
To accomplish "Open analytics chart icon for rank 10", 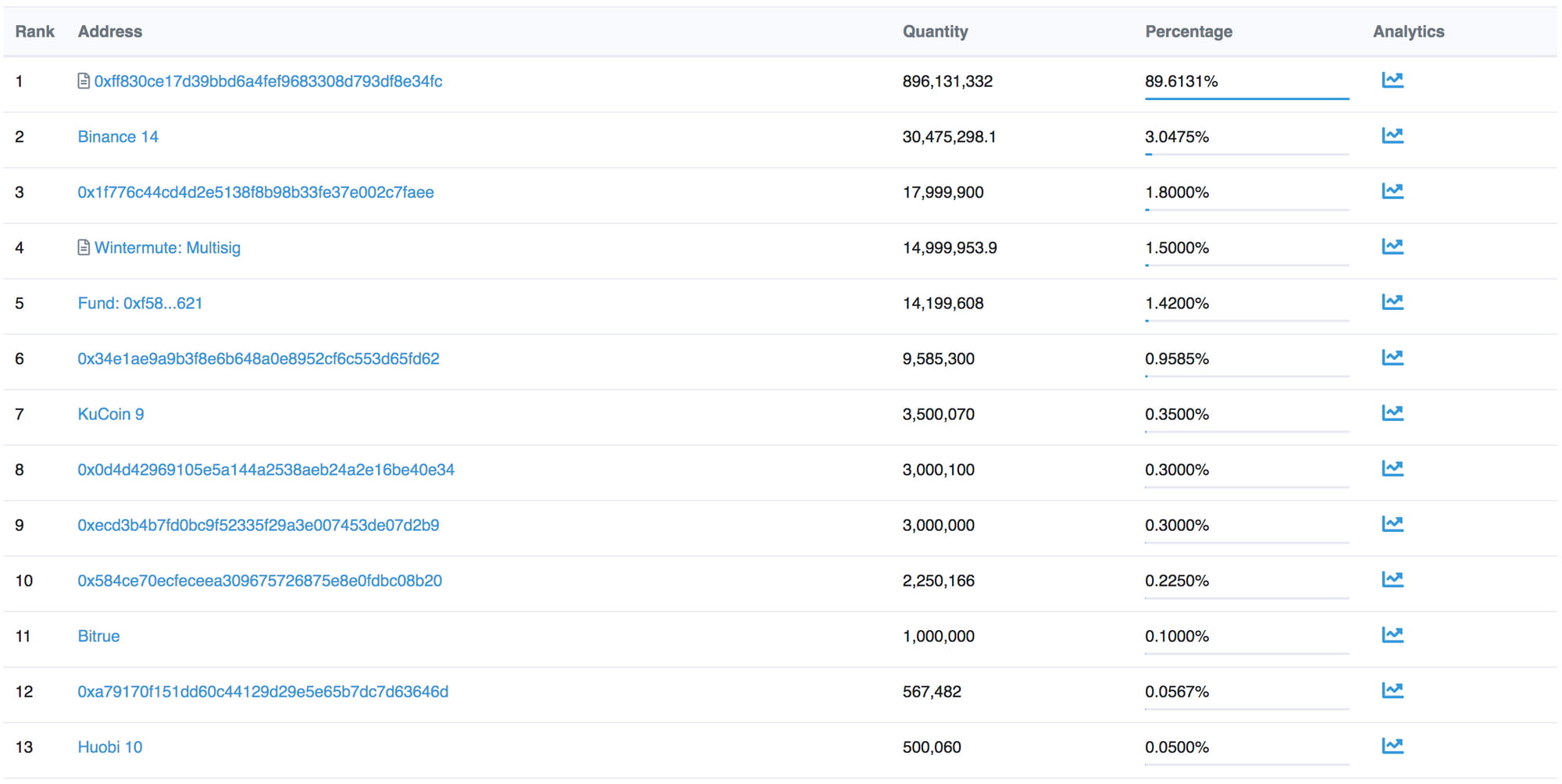I will coord(1392,579).
